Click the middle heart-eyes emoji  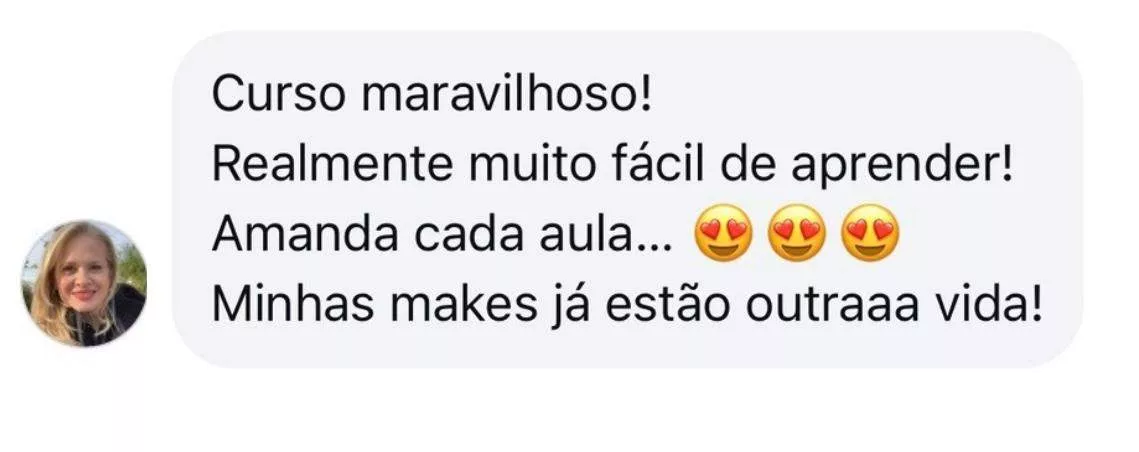(797, 233)
